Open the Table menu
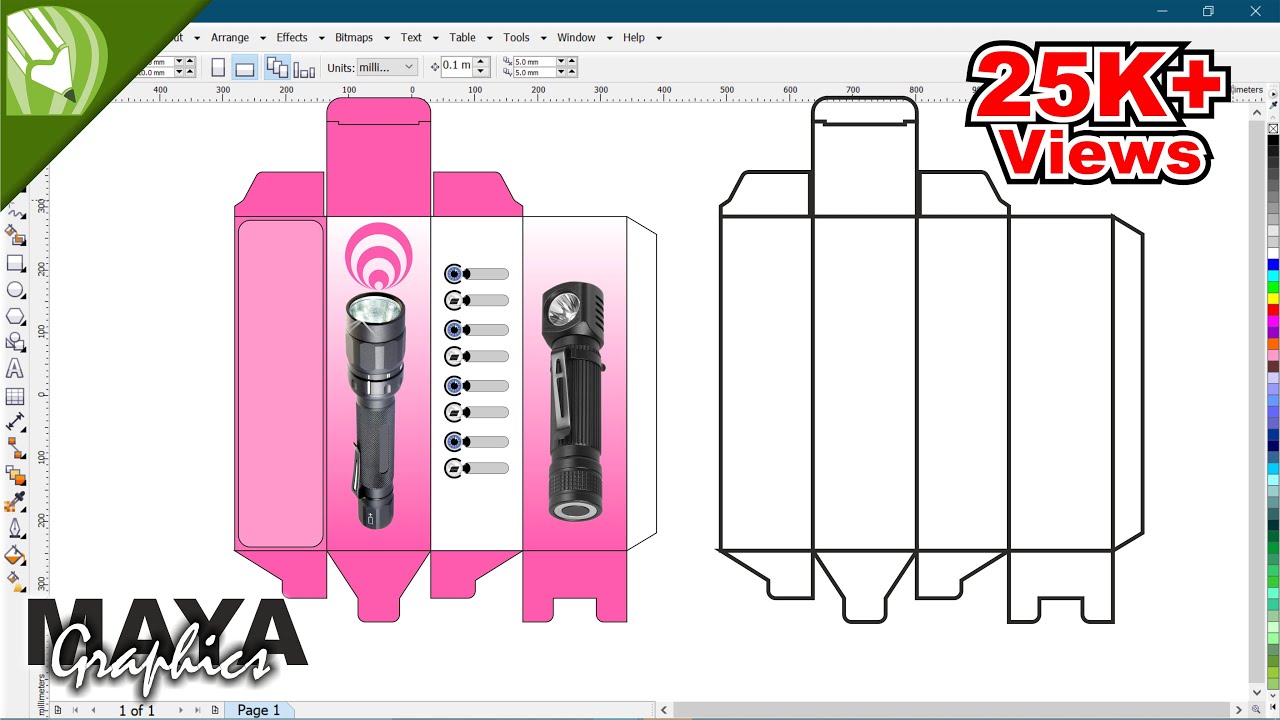 (462, 37)
